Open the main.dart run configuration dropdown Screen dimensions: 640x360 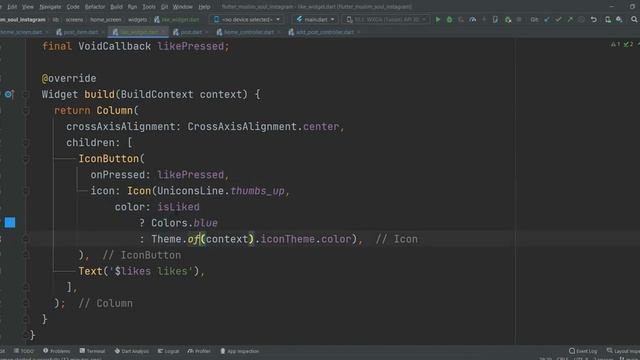tap(316, 19)
